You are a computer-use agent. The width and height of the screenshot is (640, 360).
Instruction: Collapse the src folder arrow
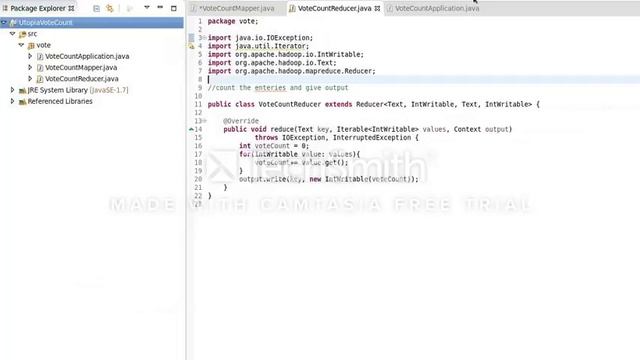point(13,34)
